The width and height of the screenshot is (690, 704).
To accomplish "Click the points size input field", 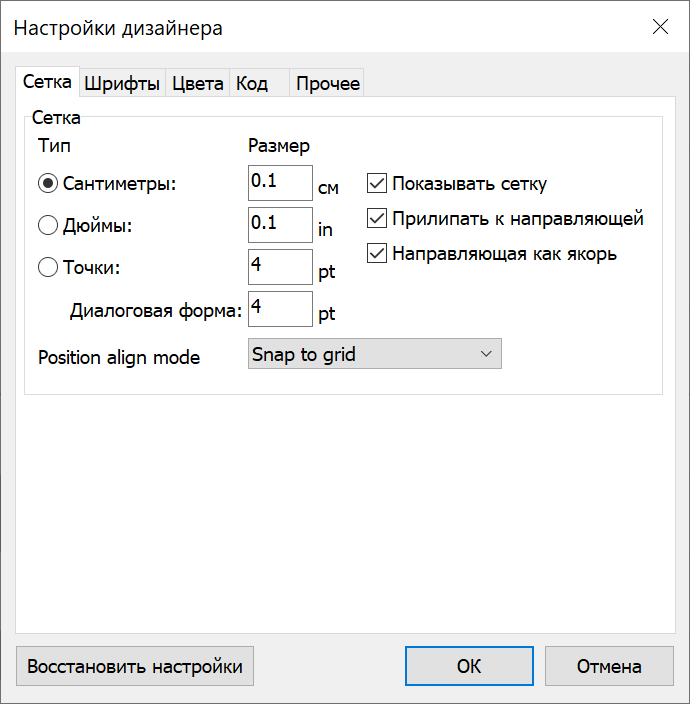I will point(280,267).
